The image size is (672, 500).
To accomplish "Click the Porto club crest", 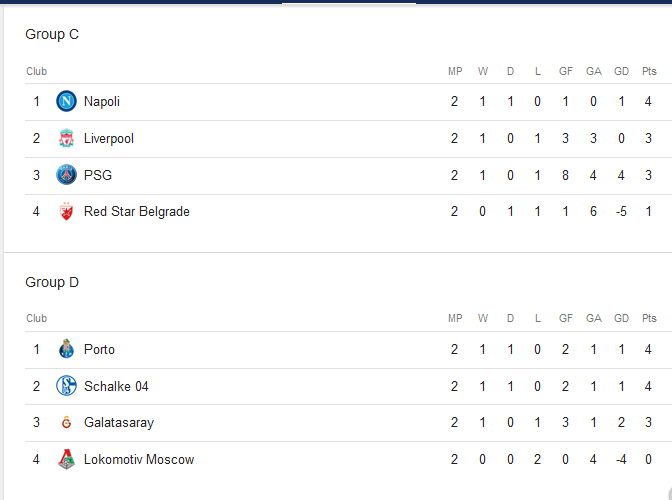I will [66, 349].
